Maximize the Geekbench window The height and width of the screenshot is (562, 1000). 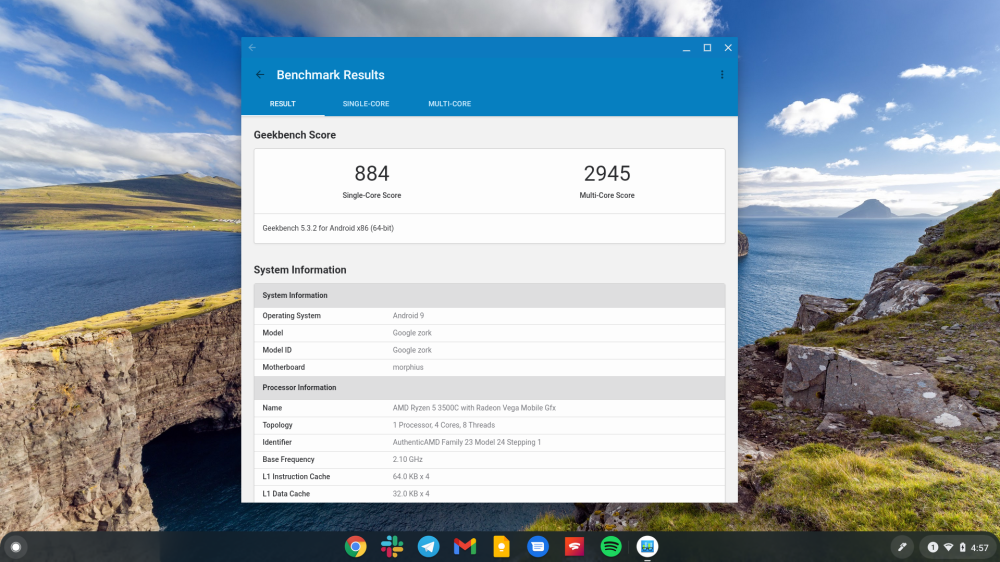point(707,48)
